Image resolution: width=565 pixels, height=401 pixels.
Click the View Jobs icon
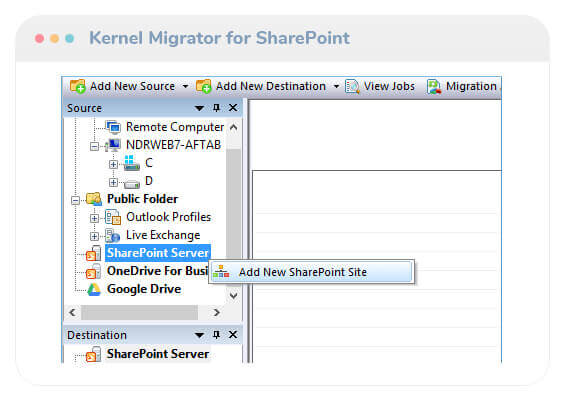(x=352, y=86)
